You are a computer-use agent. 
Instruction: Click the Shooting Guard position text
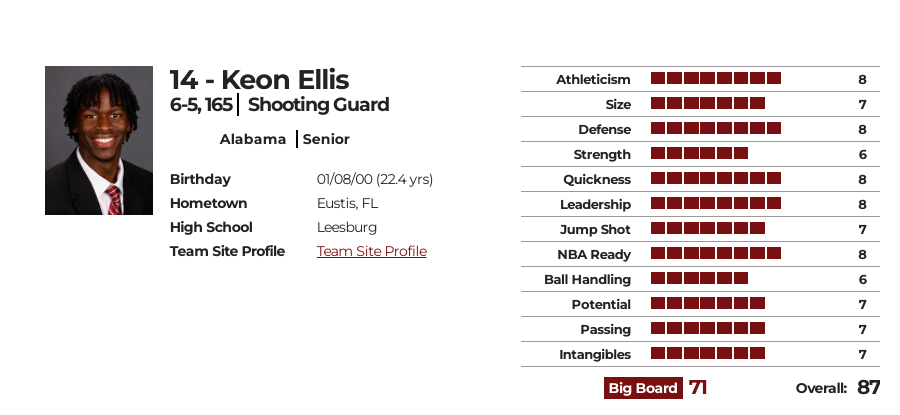point(319,104)
